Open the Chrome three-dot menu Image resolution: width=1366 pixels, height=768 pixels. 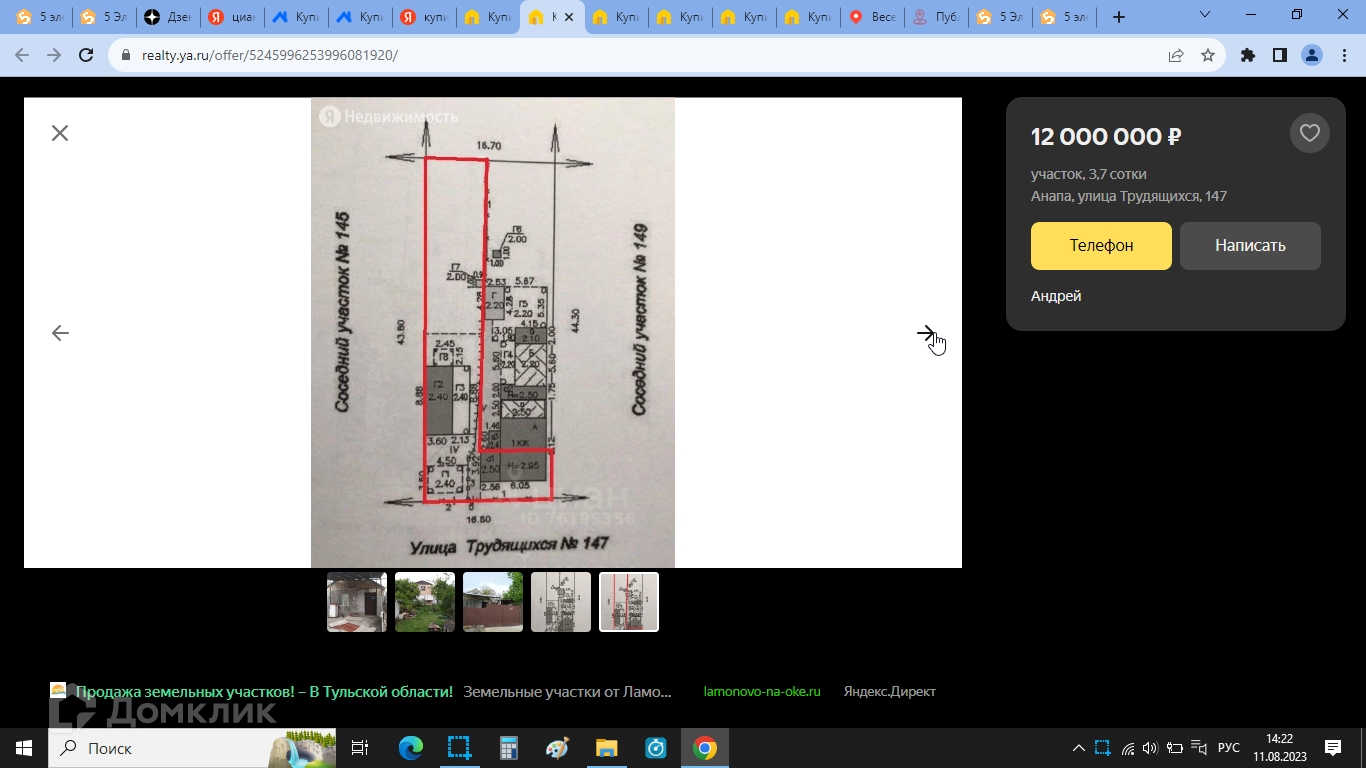coord(1343,55)
